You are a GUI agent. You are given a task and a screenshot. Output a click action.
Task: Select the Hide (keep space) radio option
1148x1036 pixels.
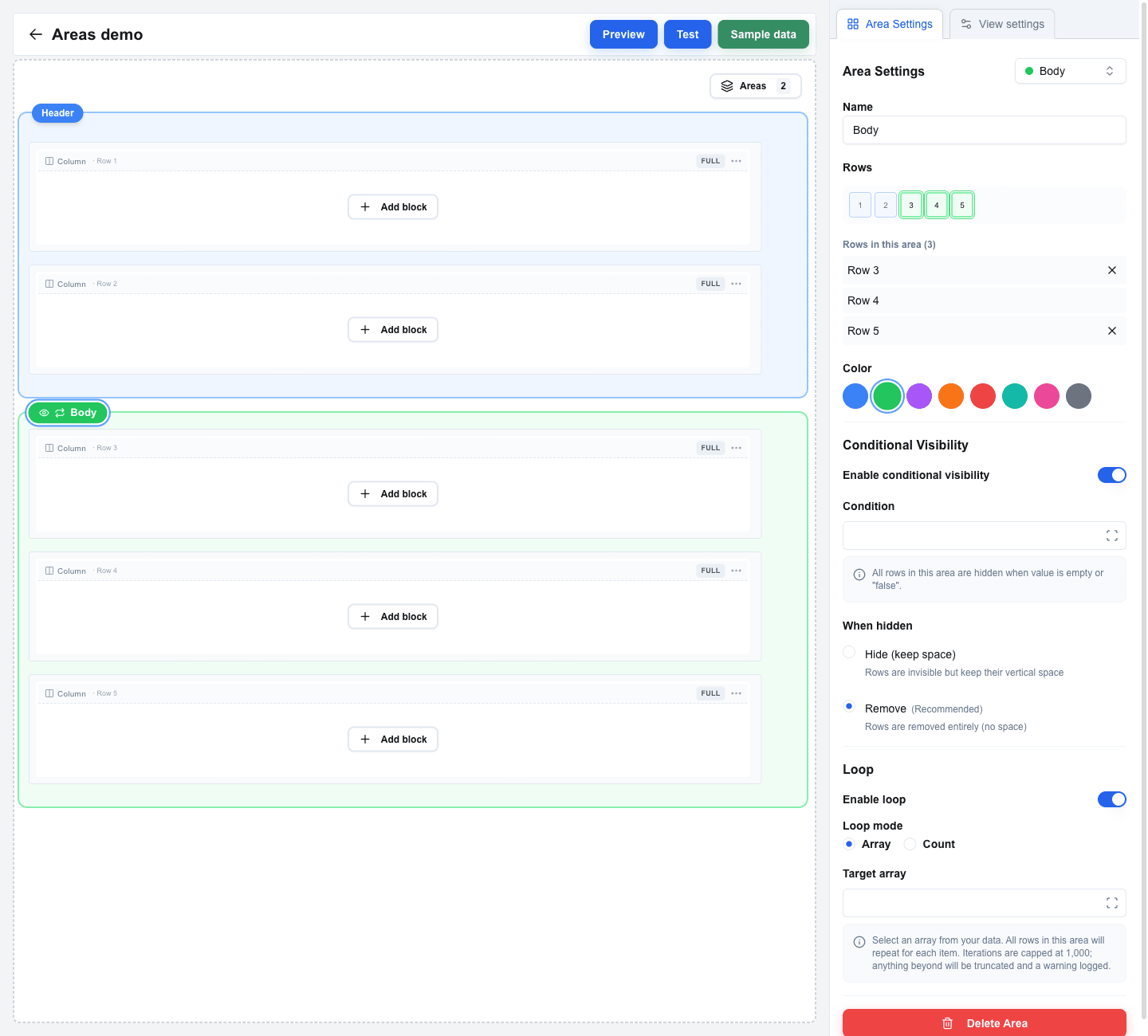[x=849, y=652]
